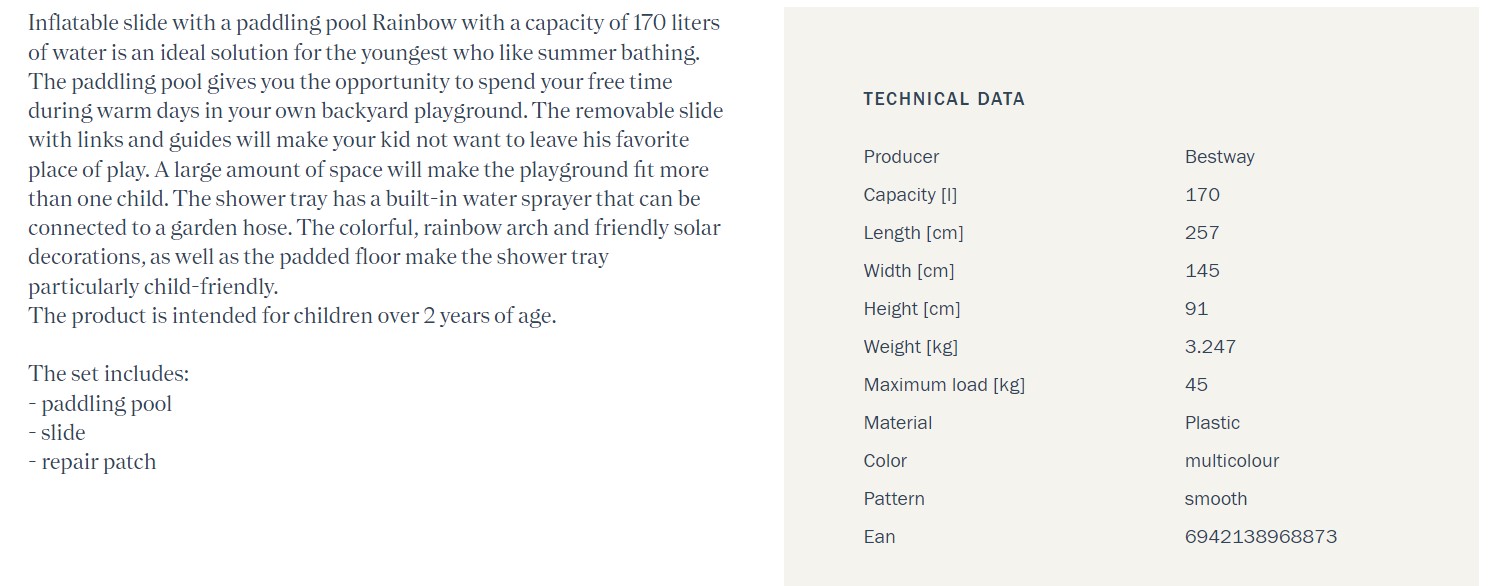This screenshot has width=1491, height=586.
Task: Click the Length [cm] label
Action: [x=913, y=233]
